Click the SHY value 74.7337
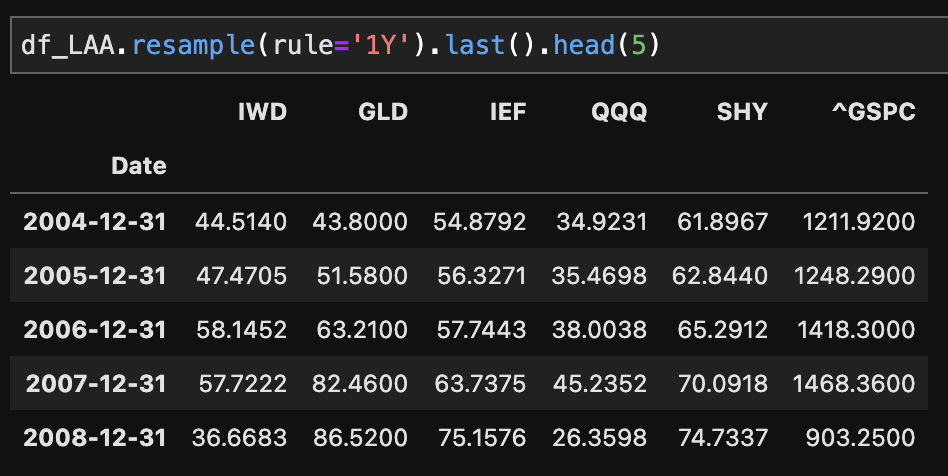948x476 pixels. (723, 437)
